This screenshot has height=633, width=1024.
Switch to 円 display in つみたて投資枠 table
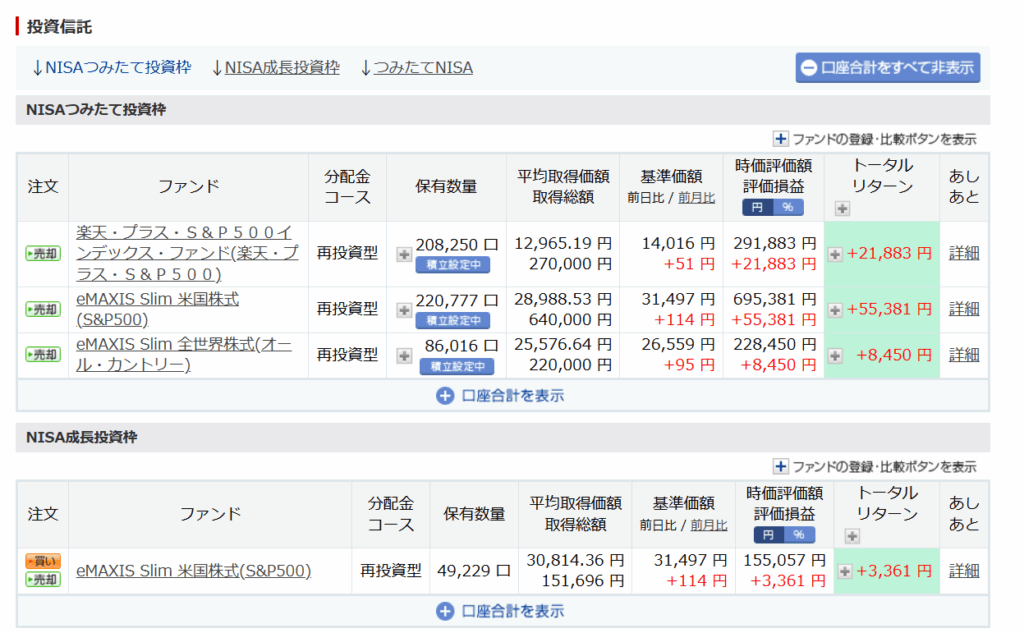coord(757,207)
